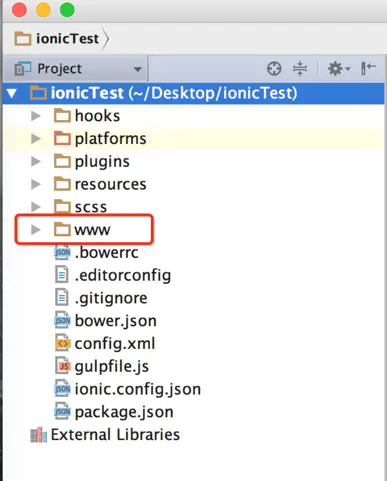Image resolution: width=387 pixels, height=481 pixels.
Task: Click the .bowerrc JSON file icon
Action: pos(62,252)
